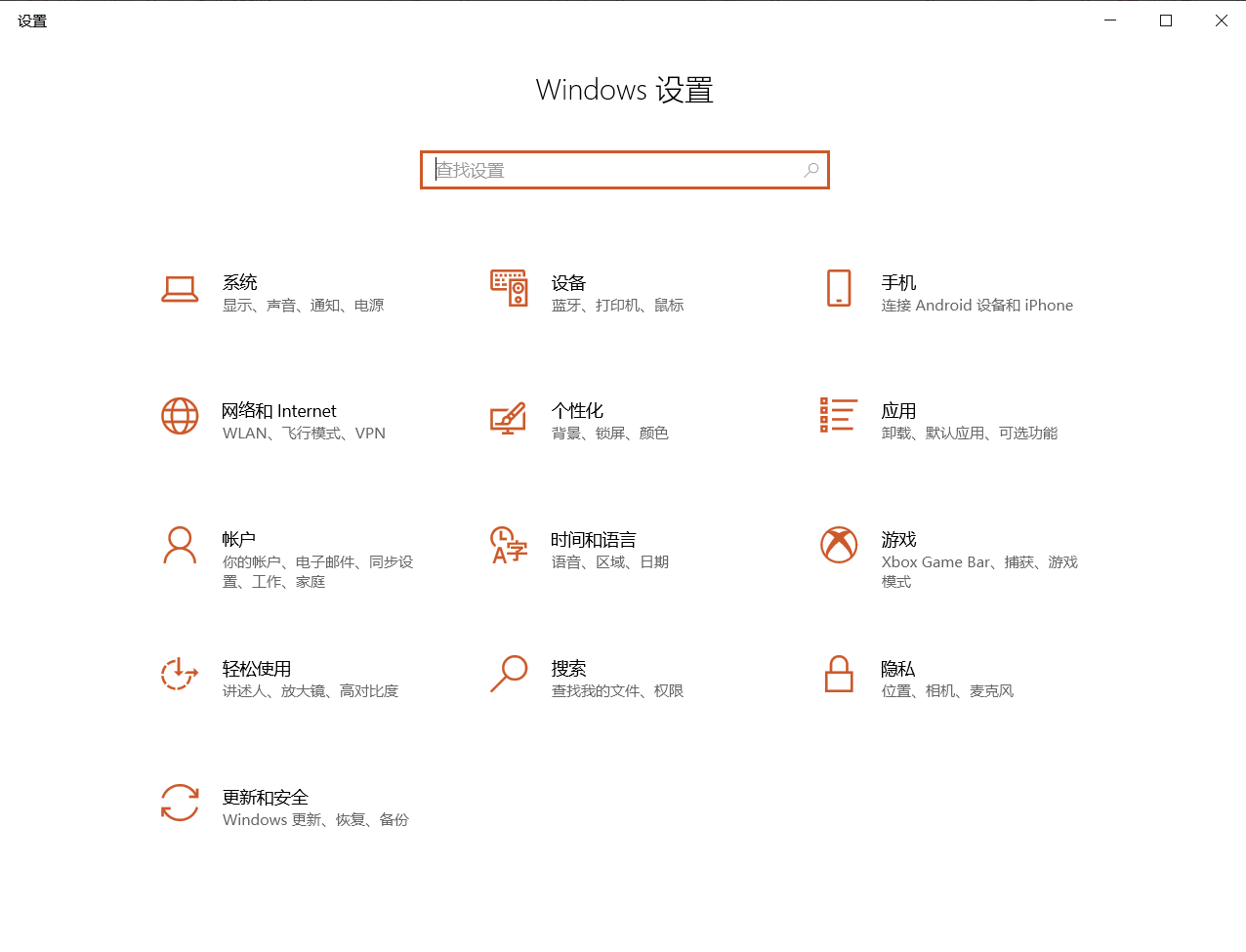
Task: Open the 网络和 Internet title link
Action: [279, 411]
